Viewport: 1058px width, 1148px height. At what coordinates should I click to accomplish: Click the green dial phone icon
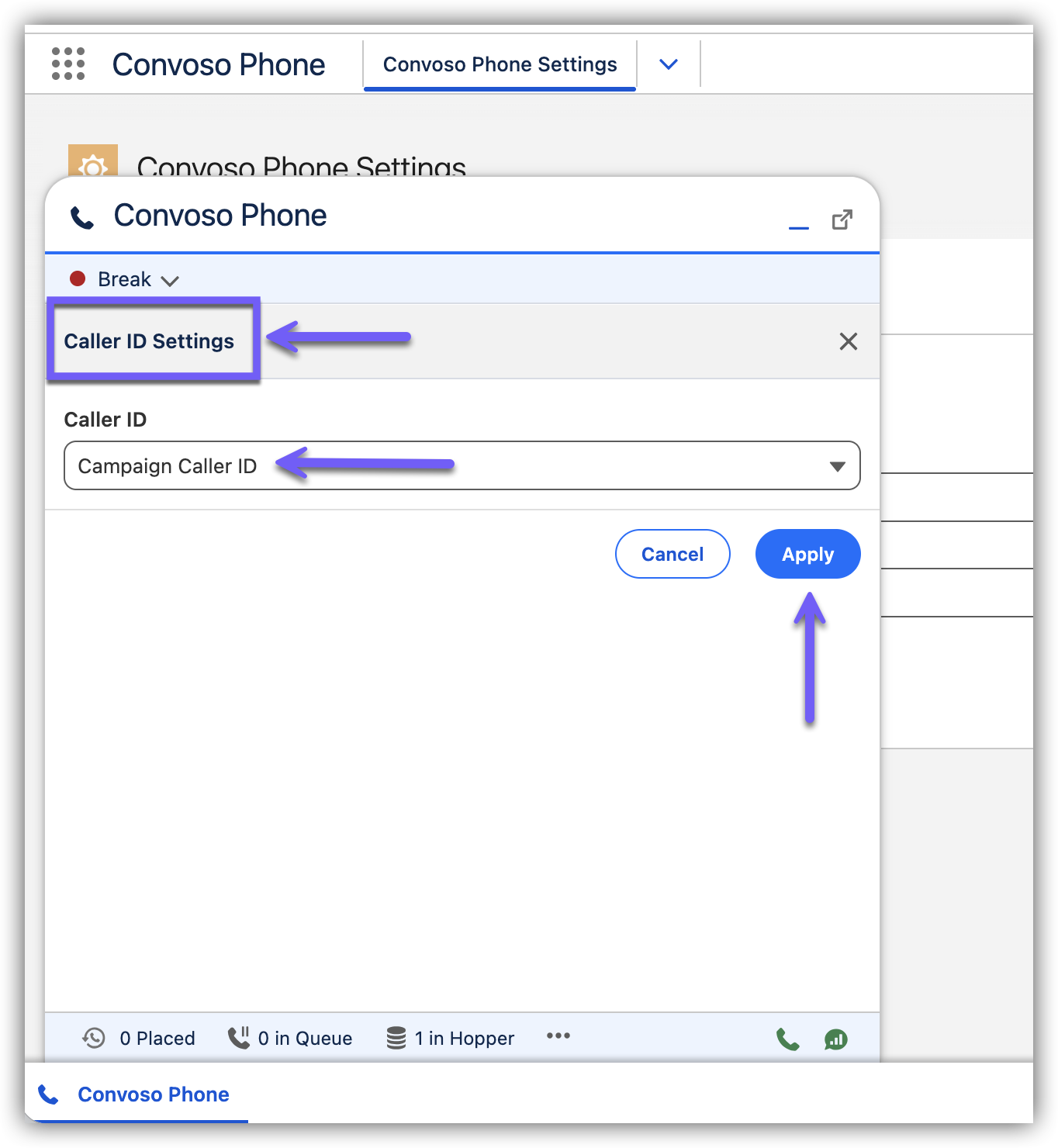[787, 1039]
